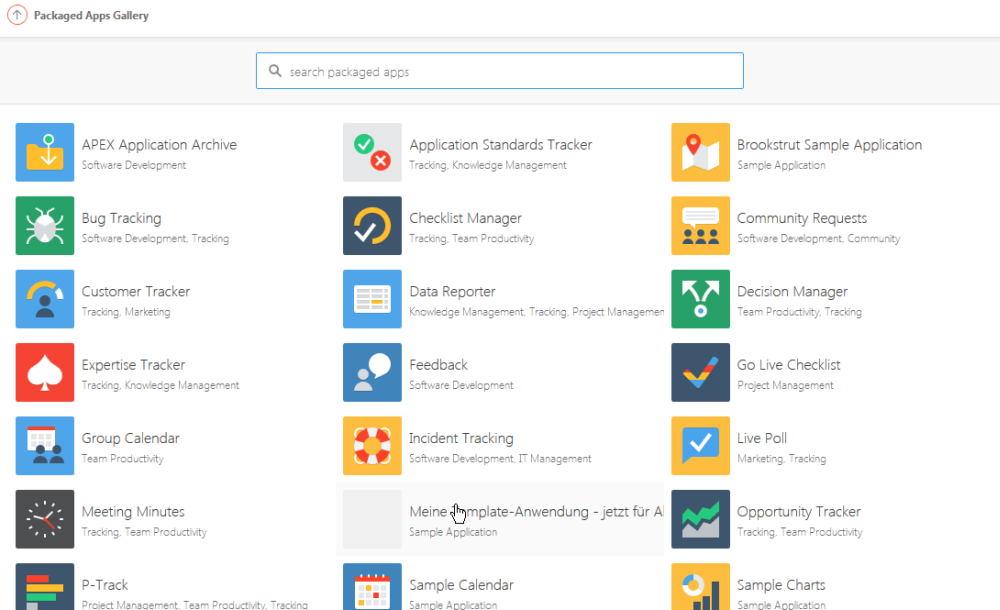Image resolution: width=1000 pixels, height=610 pixels.
Task: Click the navigate-up arrow beside Packaged Apps Gallery
Action: coord(17,15)
